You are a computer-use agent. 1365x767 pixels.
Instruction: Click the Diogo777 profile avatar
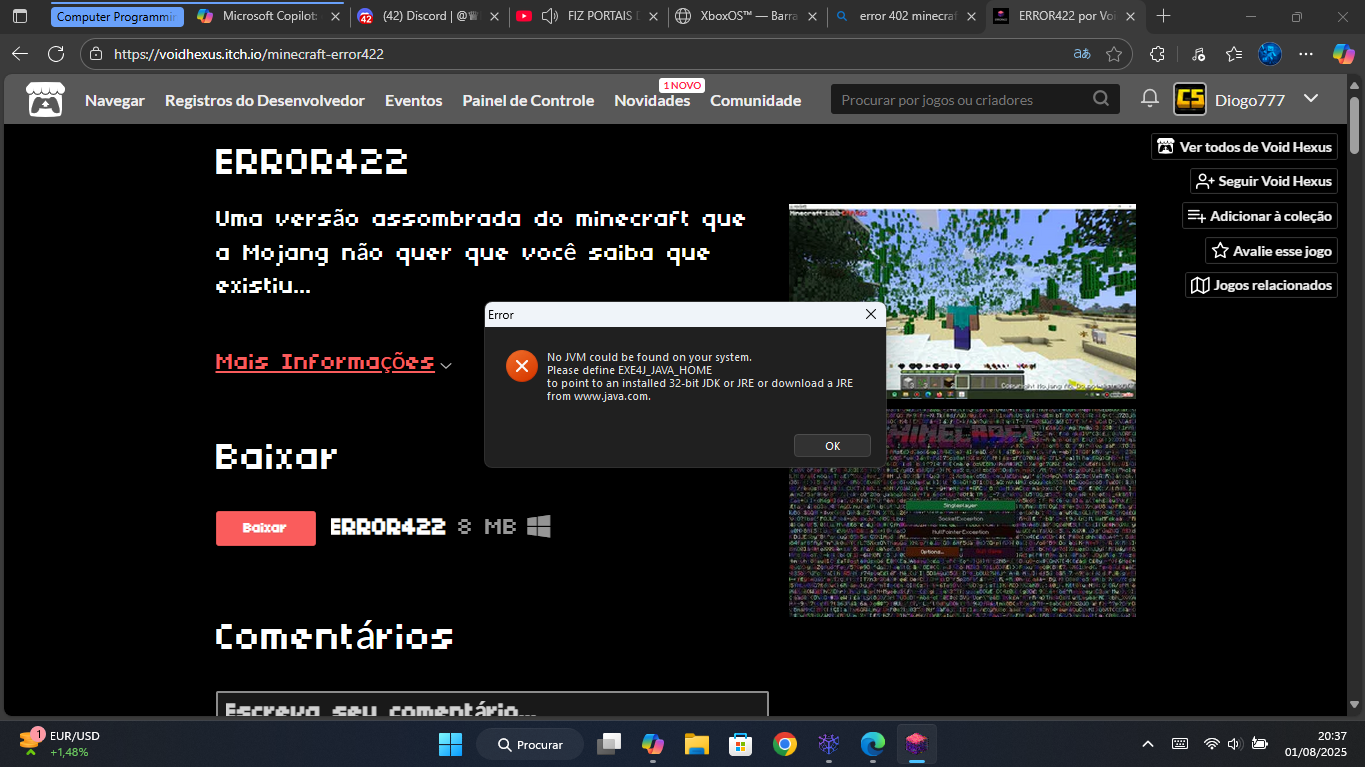tap(1190, 99)
